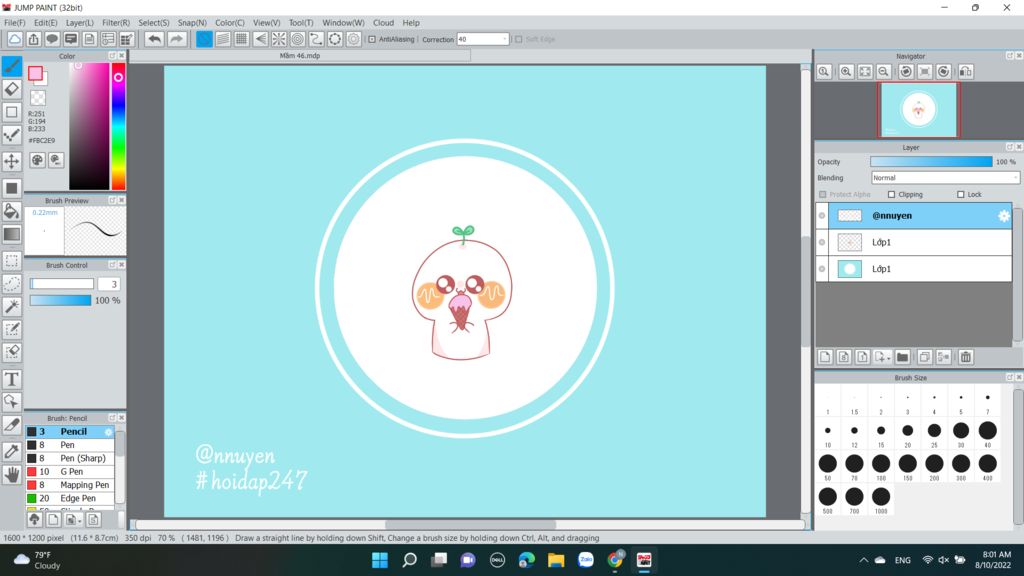The image size is (1024, 576).
Task: Select the Text tool
Action: click(12, 379)
